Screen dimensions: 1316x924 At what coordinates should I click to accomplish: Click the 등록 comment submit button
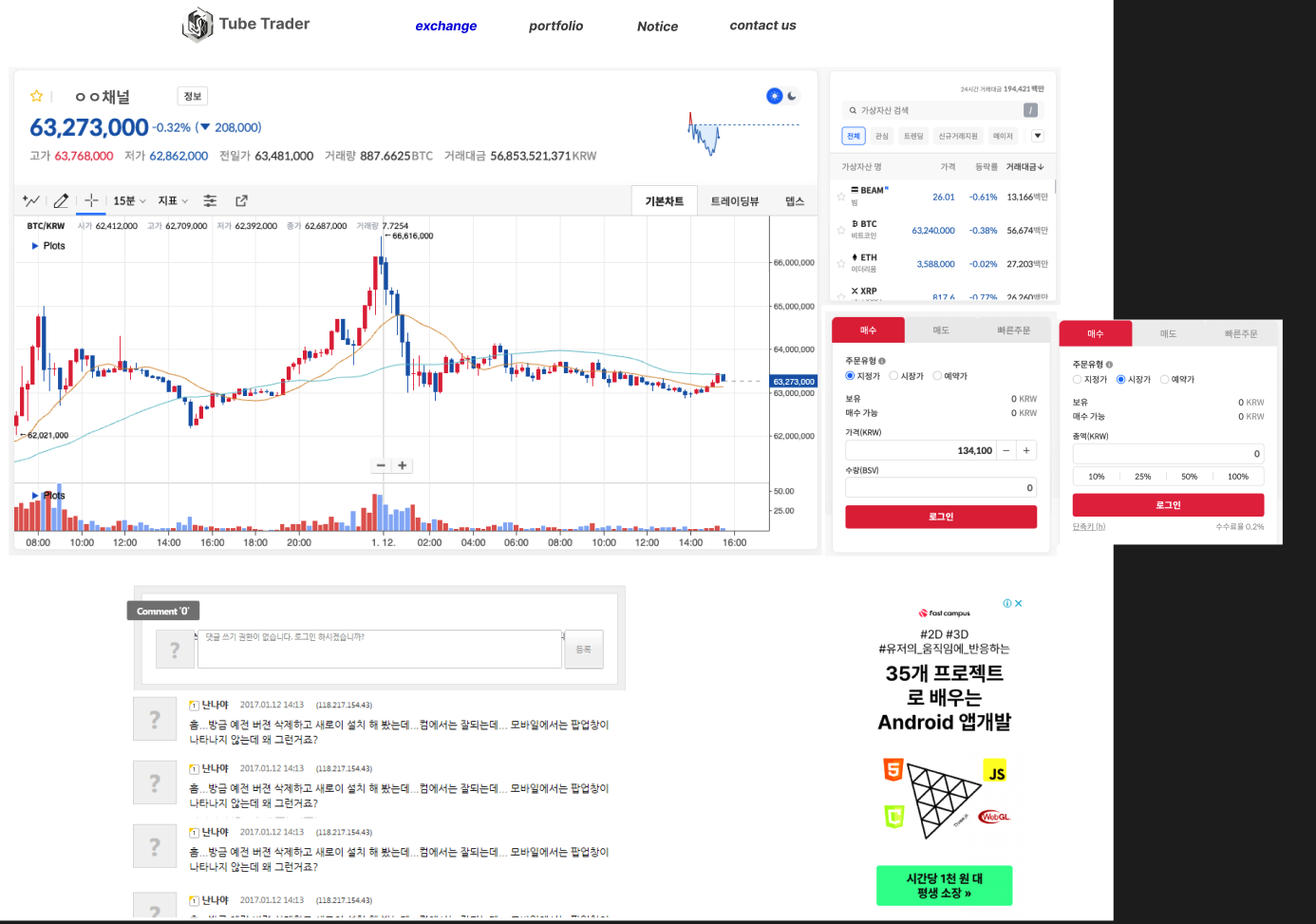click(584, 650)
